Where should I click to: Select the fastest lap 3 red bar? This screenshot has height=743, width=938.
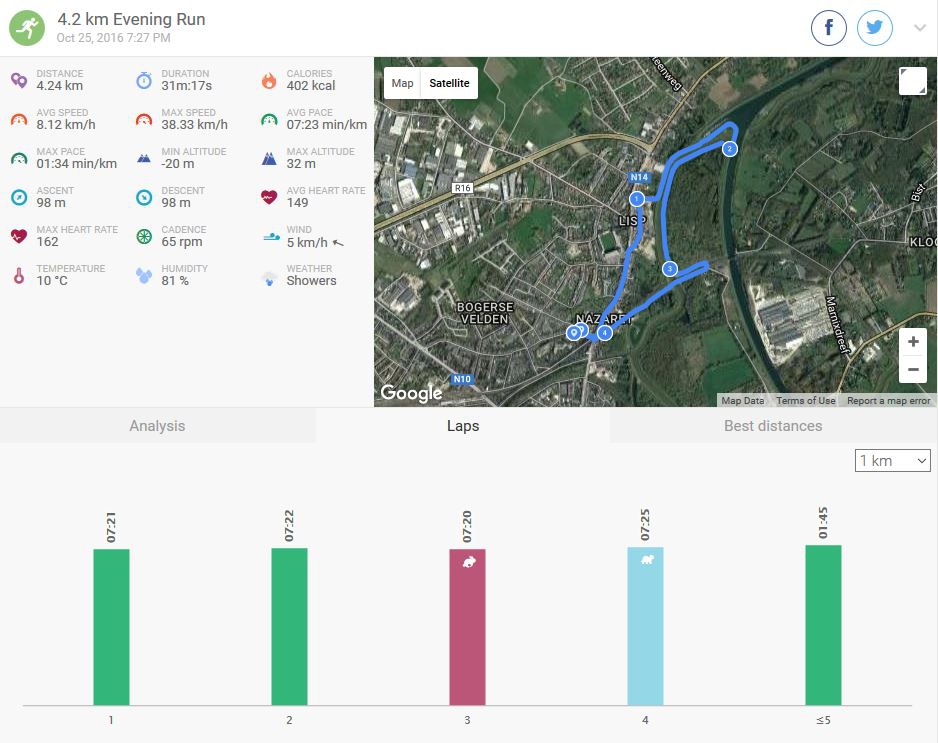click(467, 626)
